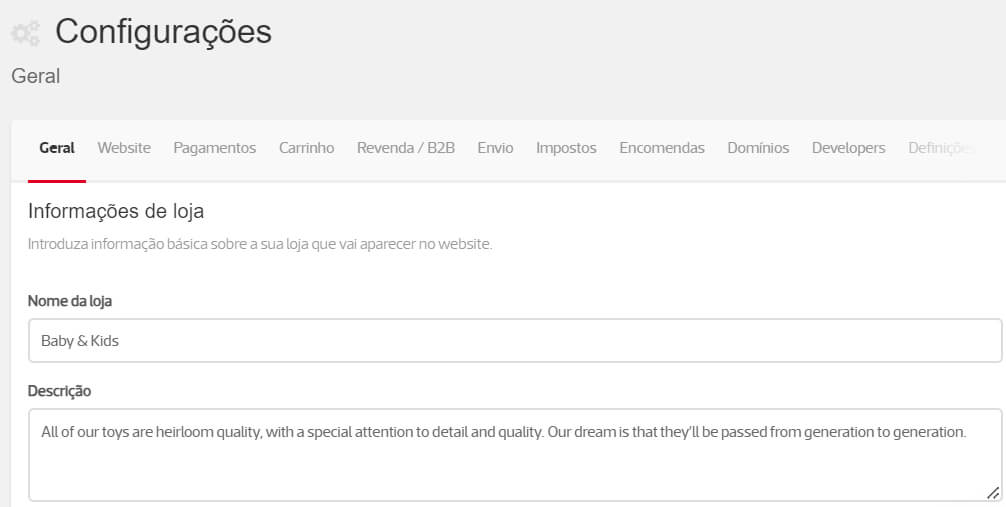Switch to the Developers tab

[848, 148]
